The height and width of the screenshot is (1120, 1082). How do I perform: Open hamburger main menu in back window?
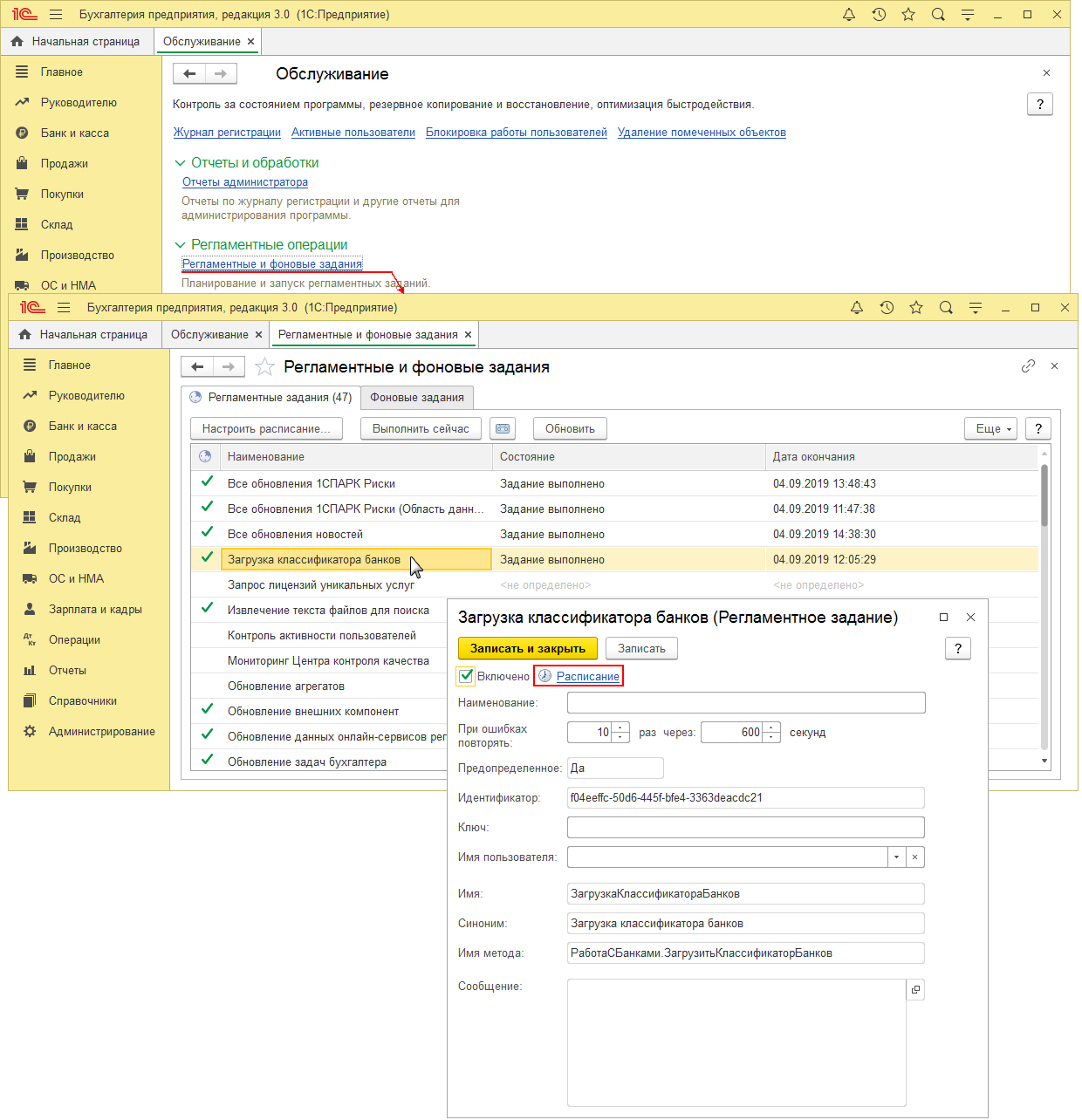[56, 14]
